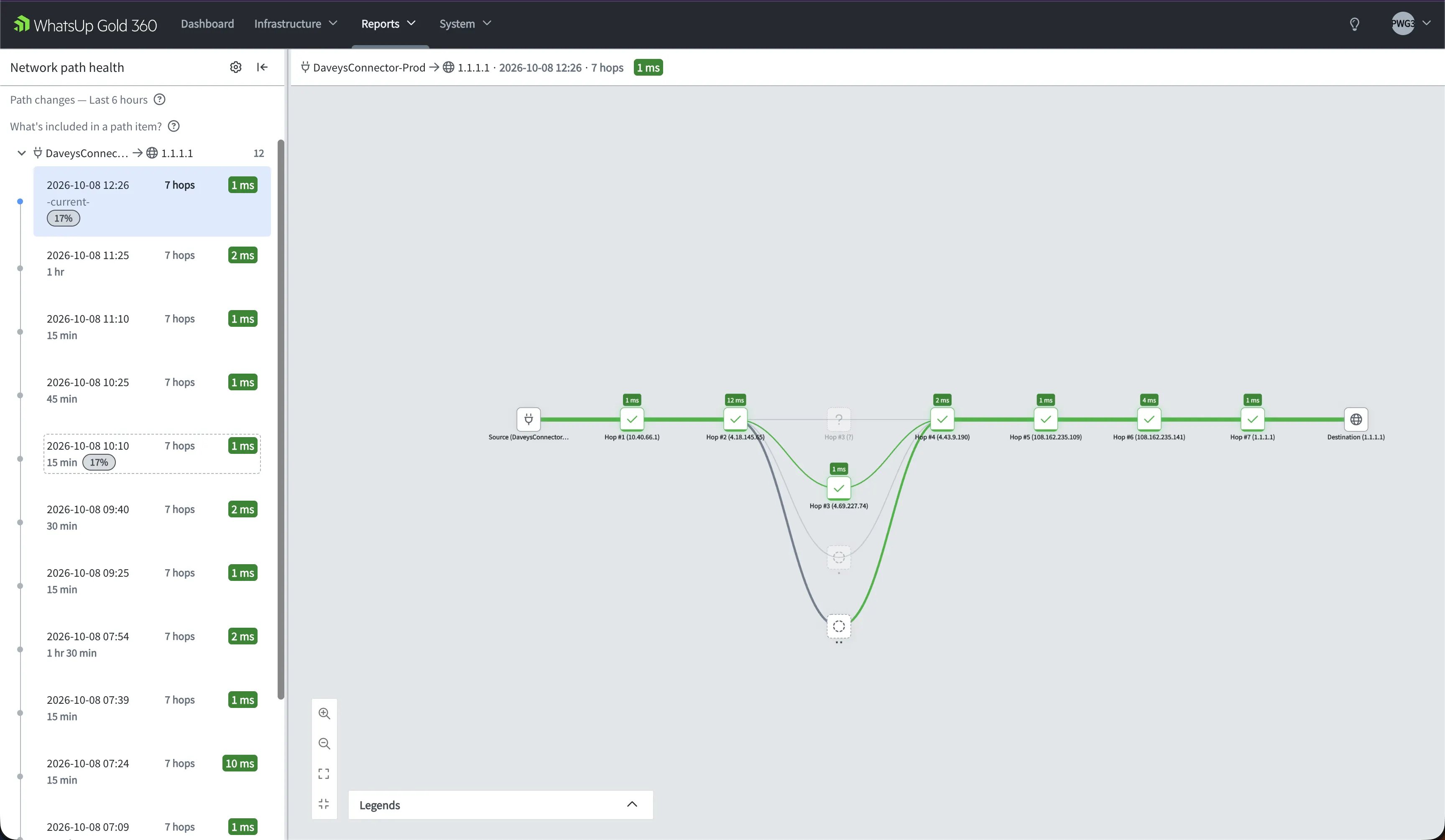Click the collapse view icon below fit-to-screen
The height and width of the screenshot is (840, 1445).
coord(324,804)
